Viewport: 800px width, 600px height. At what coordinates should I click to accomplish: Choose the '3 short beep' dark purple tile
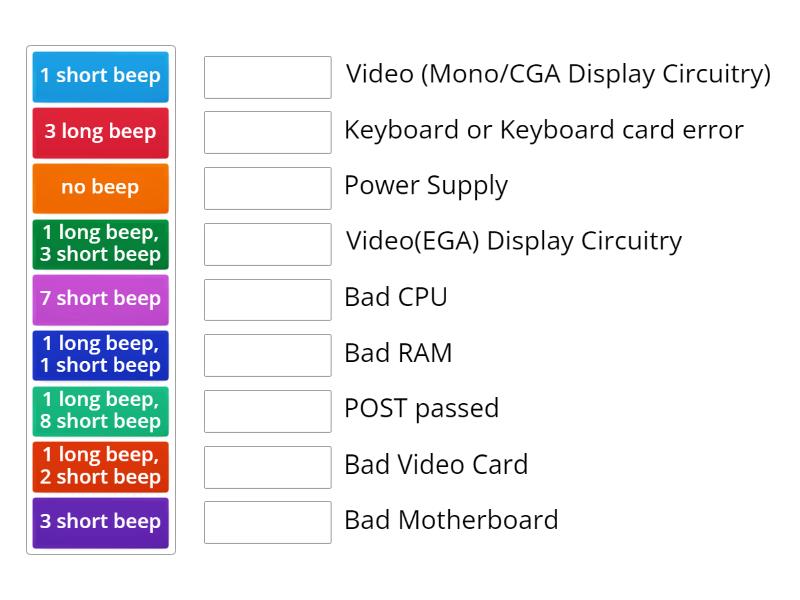click(99, 521)
